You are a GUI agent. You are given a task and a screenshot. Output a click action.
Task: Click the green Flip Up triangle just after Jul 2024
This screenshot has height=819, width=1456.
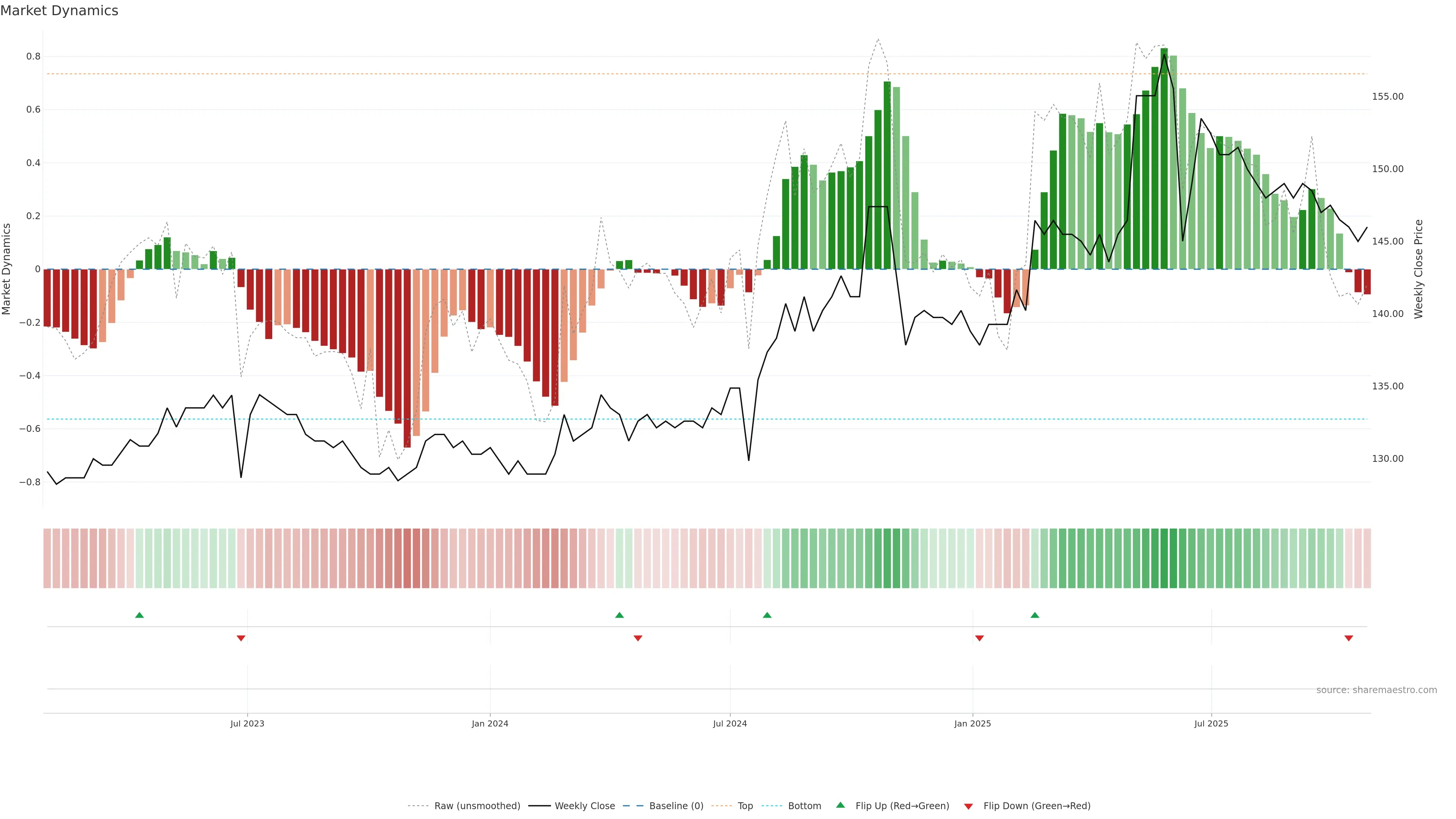pyautogui.click(x=767, y=615)
